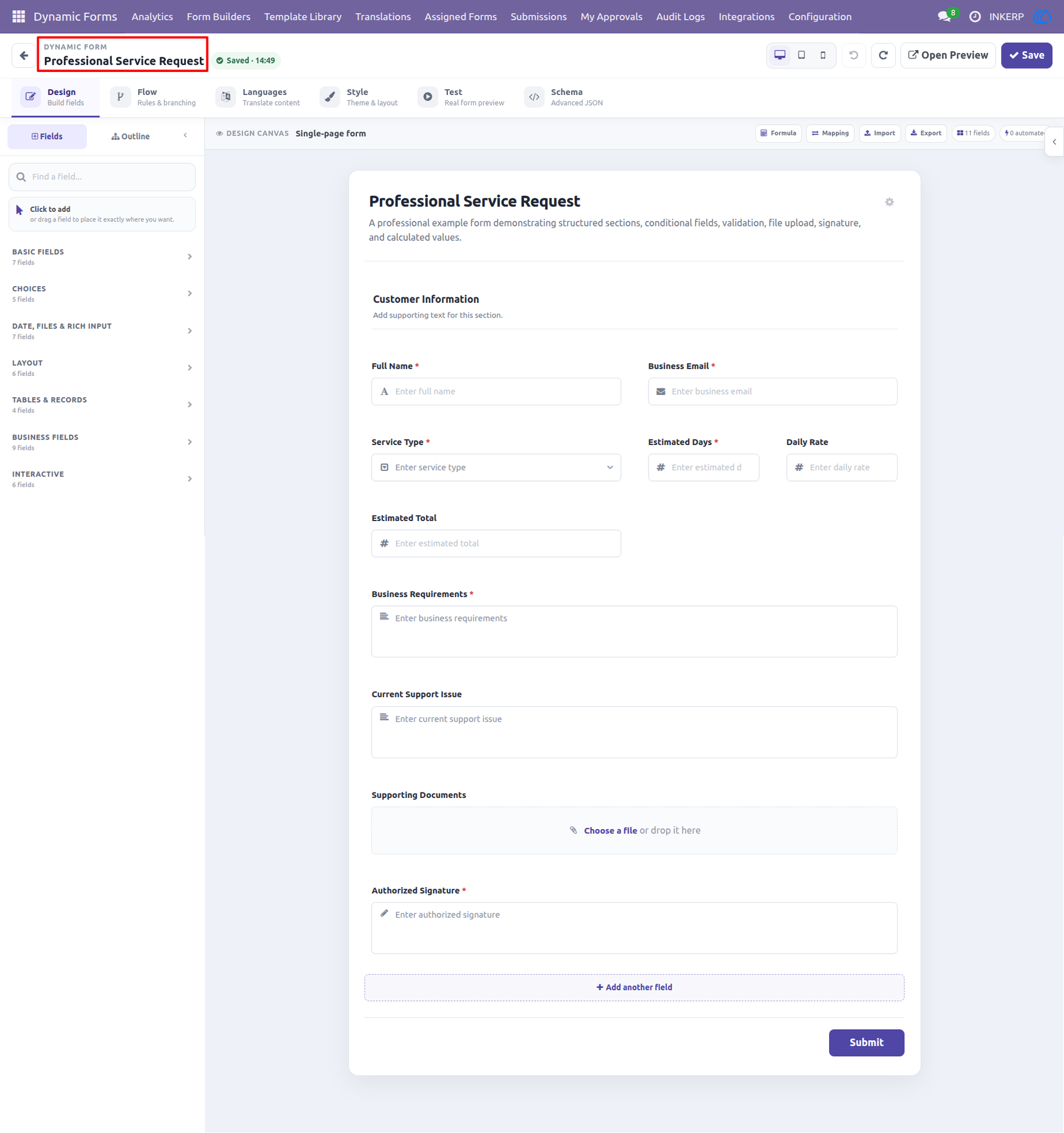Click the Import toolbar button
The width and height of the screenshot is (1064, 1133).
[x=879, y=133]
